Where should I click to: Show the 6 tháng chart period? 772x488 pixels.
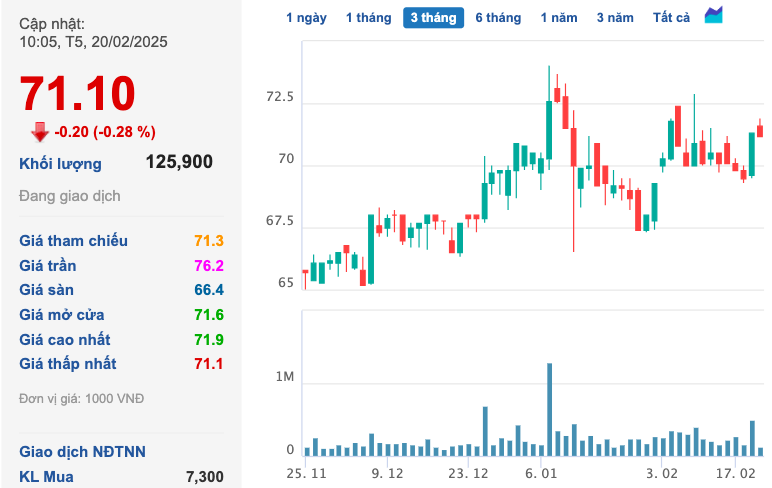(498, 17)
